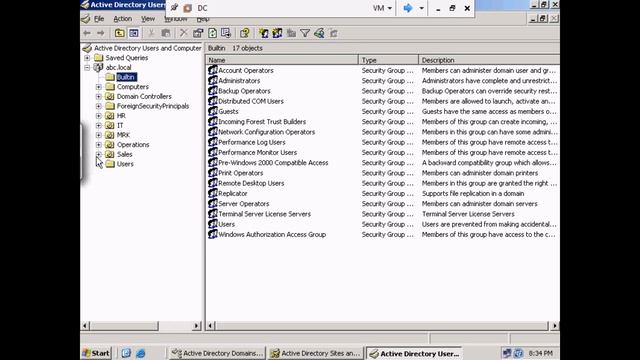640x360 pixels.
Task: Expand the ForeignSecurityPrincipals node
Action: coord(98,106)
